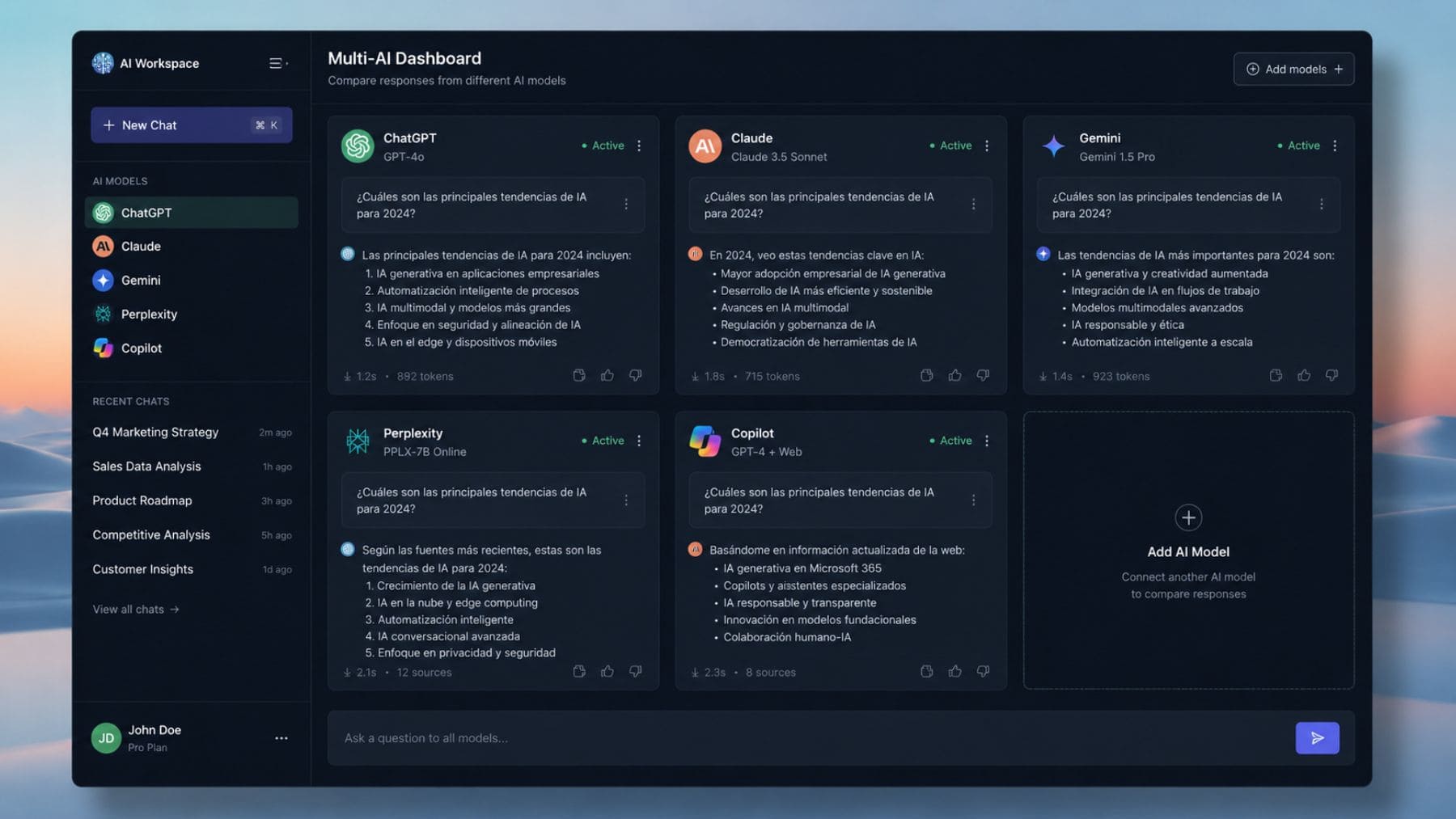
Task: Dislike the Claude response
Action: pyautogui.click(x=983, y=375)
